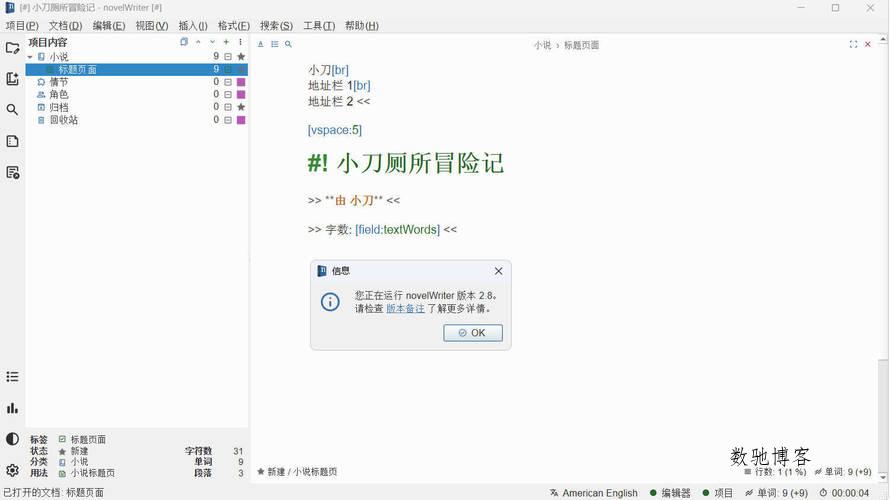Open the 版本备注 release notes link
Screen dimensions: 890x500
click(x=405, y=309)
